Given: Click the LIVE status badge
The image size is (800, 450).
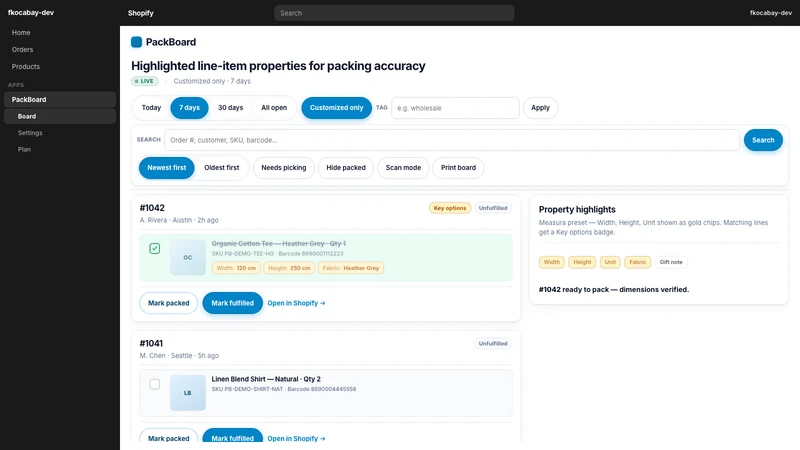Looking at the screenshot, I should tap(145, 81).
